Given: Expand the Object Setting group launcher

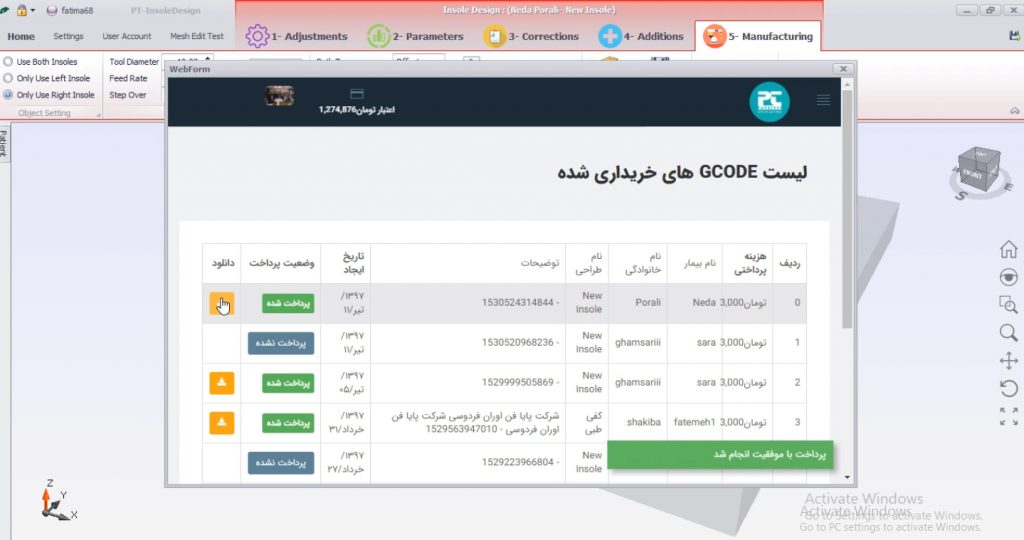Looking at the screenshot, I should click(99, 115).
